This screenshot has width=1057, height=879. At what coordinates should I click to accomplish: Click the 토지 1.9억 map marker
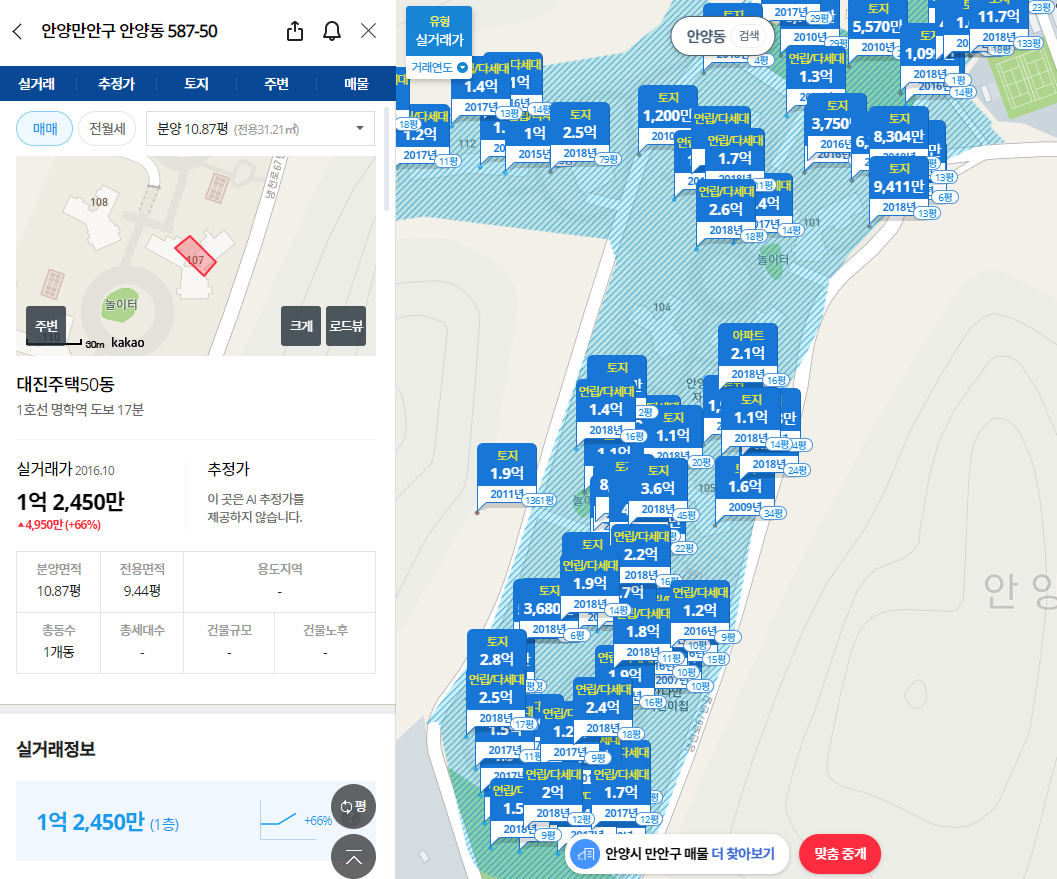click(507, 465)
